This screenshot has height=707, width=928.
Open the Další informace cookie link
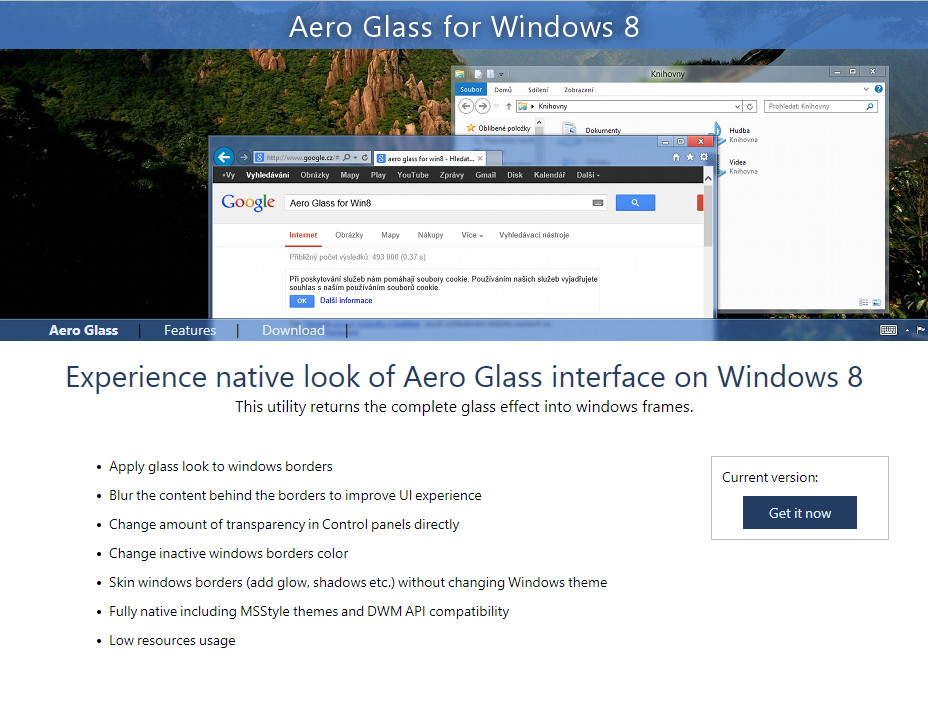tap(346, 301)
